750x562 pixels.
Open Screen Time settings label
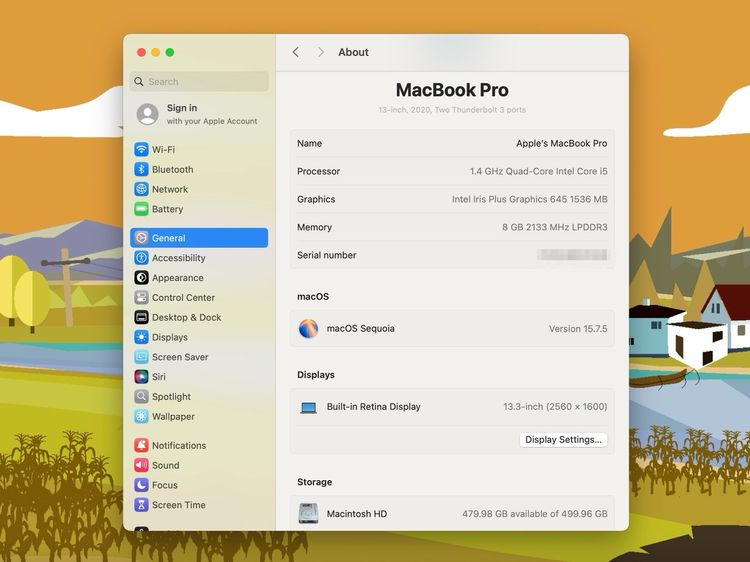(178, 505)
